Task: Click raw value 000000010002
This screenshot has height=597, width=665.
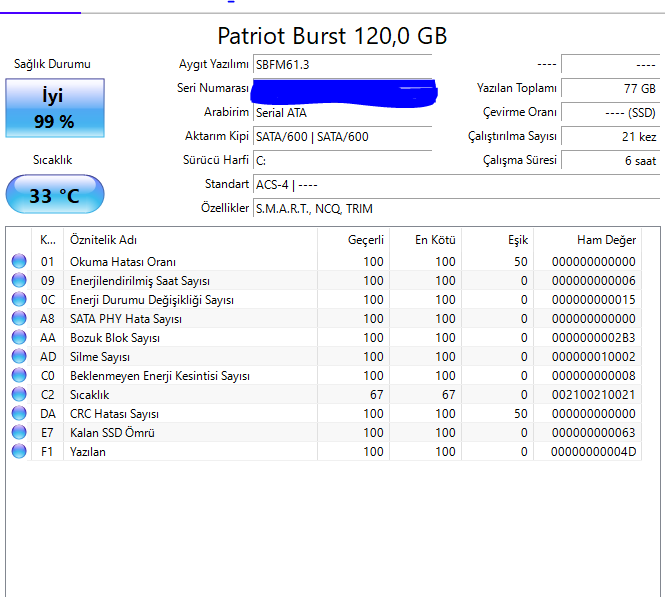Action: [x=593, y=357]
